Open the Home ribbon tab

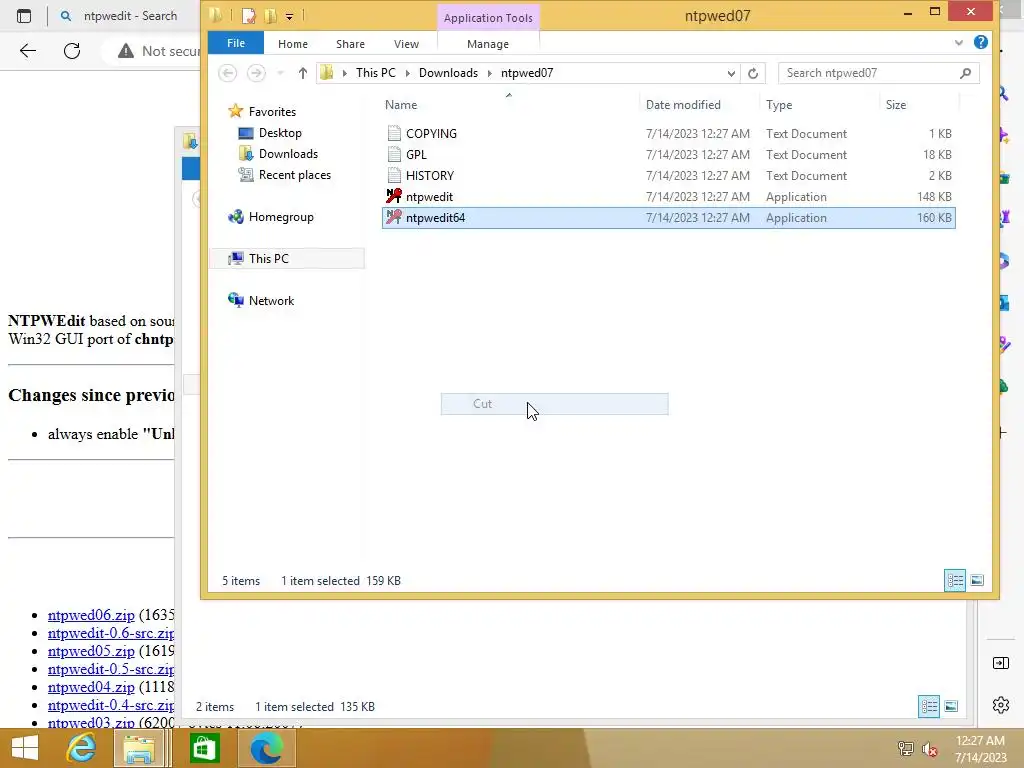click(293, 44)
